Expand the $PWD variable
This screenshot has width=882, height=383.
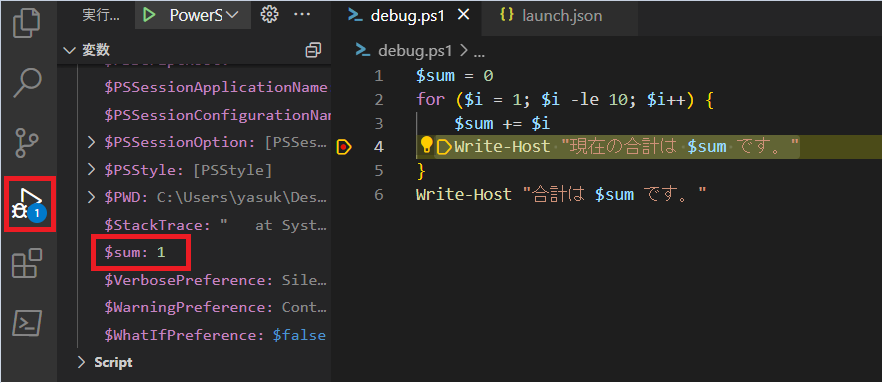[x=92, y=197]
